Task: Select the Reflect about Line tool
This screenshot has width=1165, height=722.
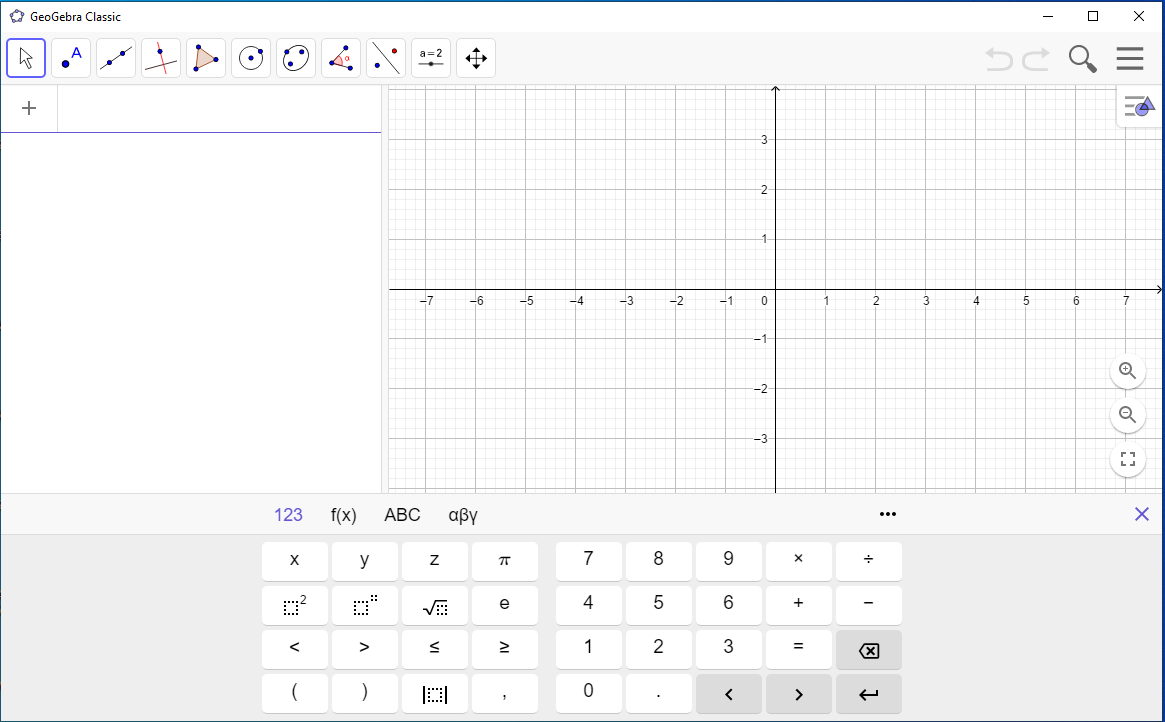Action: tap(386, 58)
